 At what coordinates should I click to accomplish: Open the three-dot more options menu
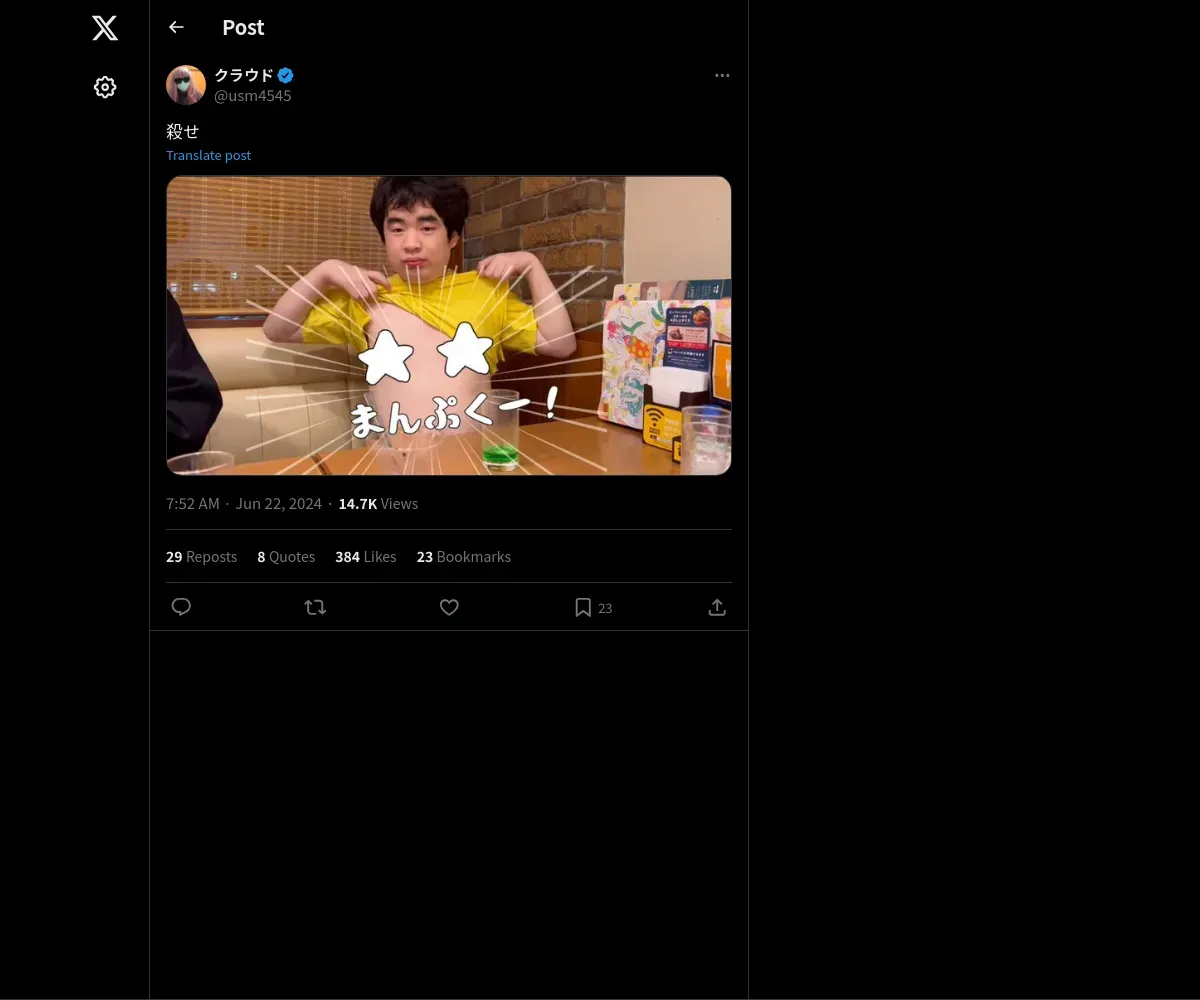point(722,76)
